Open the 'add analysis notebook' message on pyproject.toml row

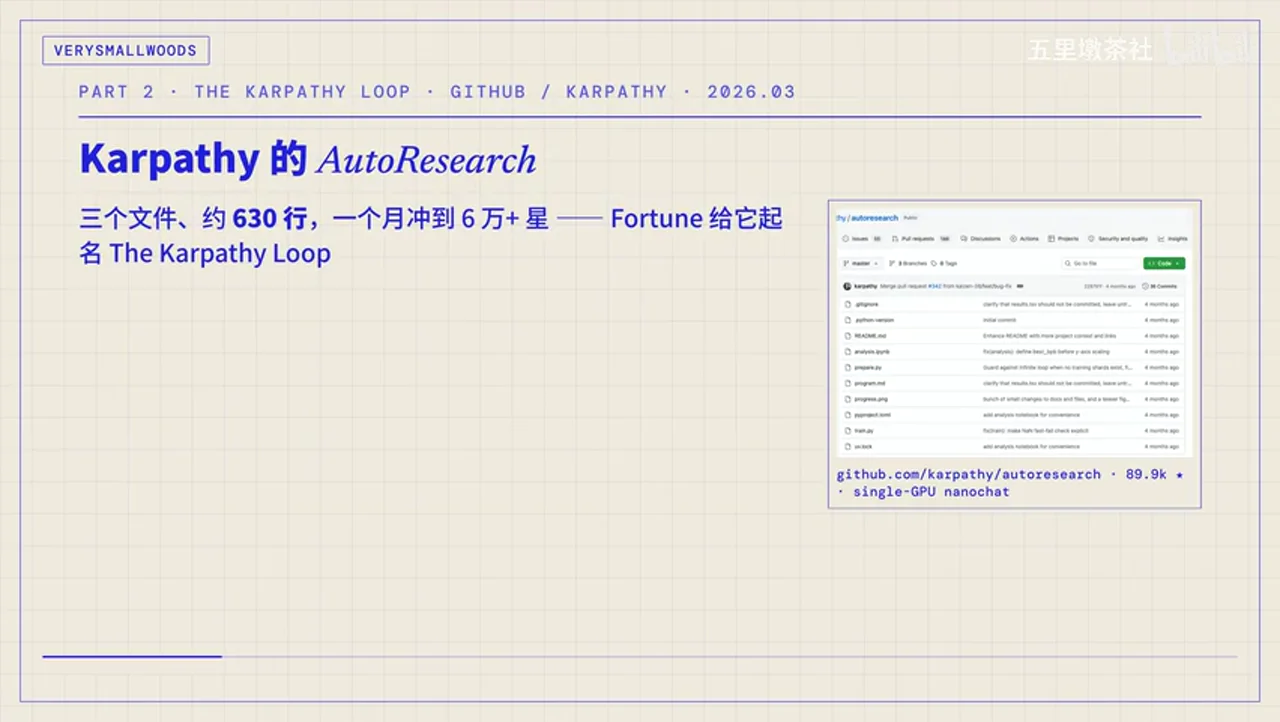1031,415
